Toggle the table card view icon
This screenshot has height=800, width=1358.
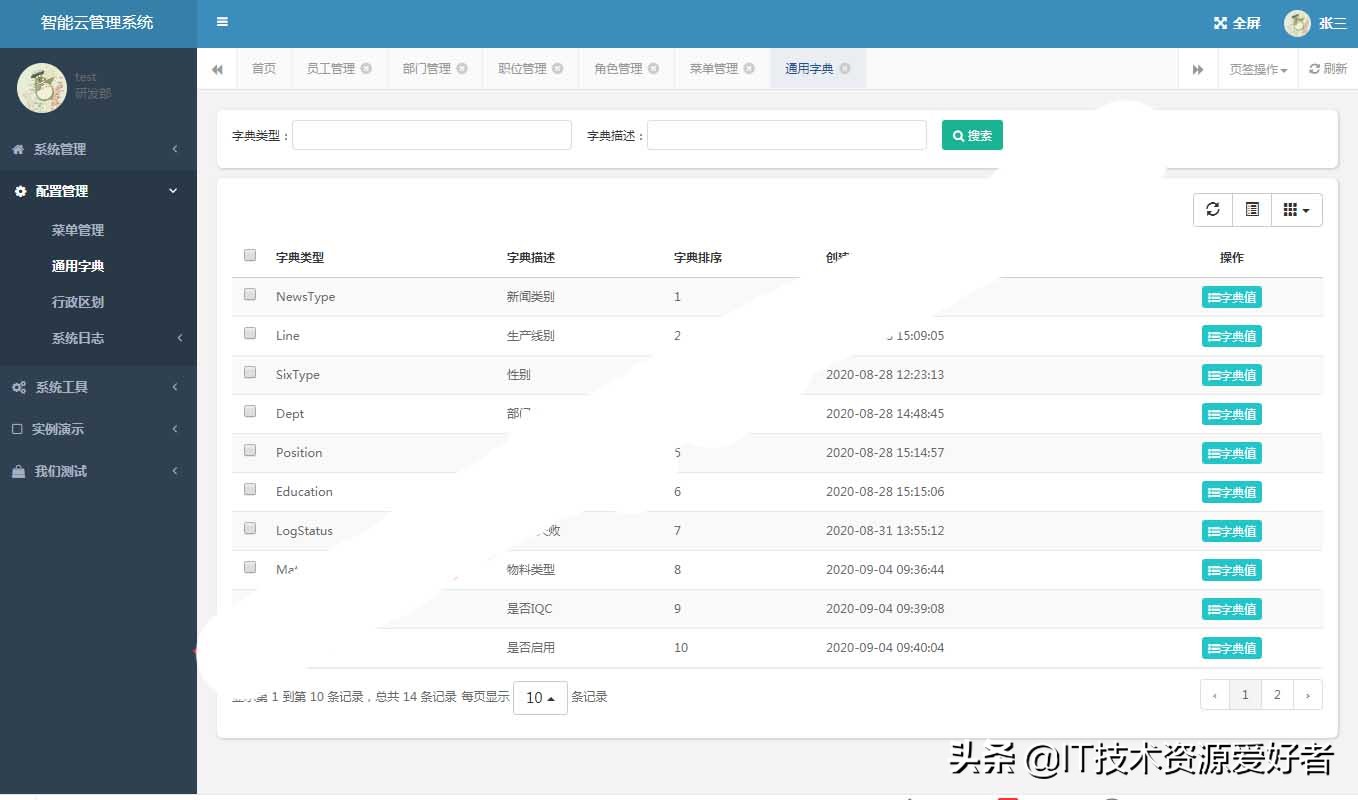[1252, 209]
